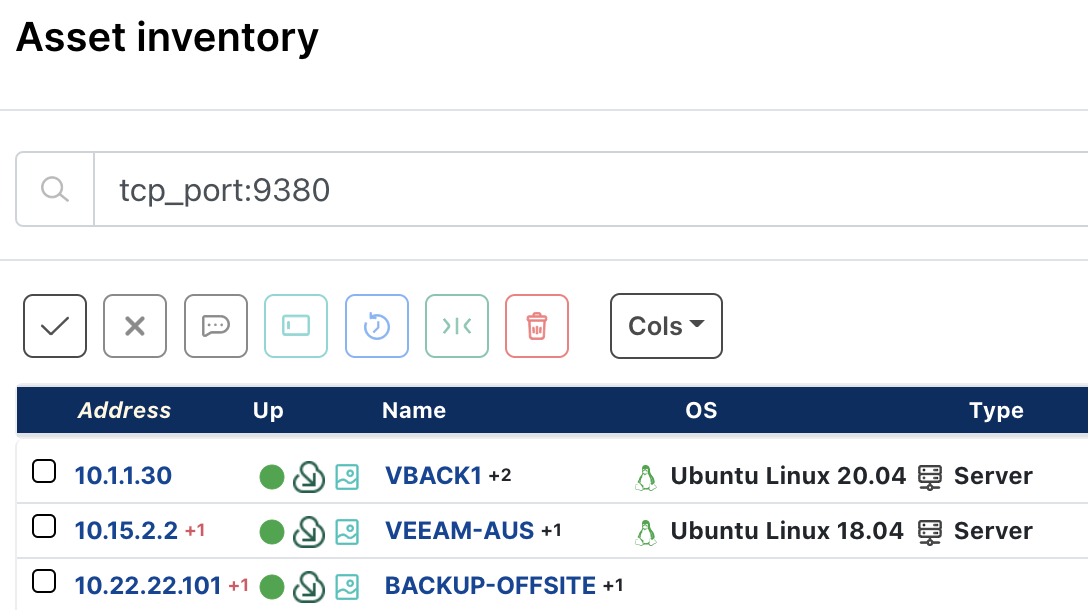Viewport: 1088px width, 610px height.
Task: Select all assets using the checkmark icon
Action: pos(54,325)
